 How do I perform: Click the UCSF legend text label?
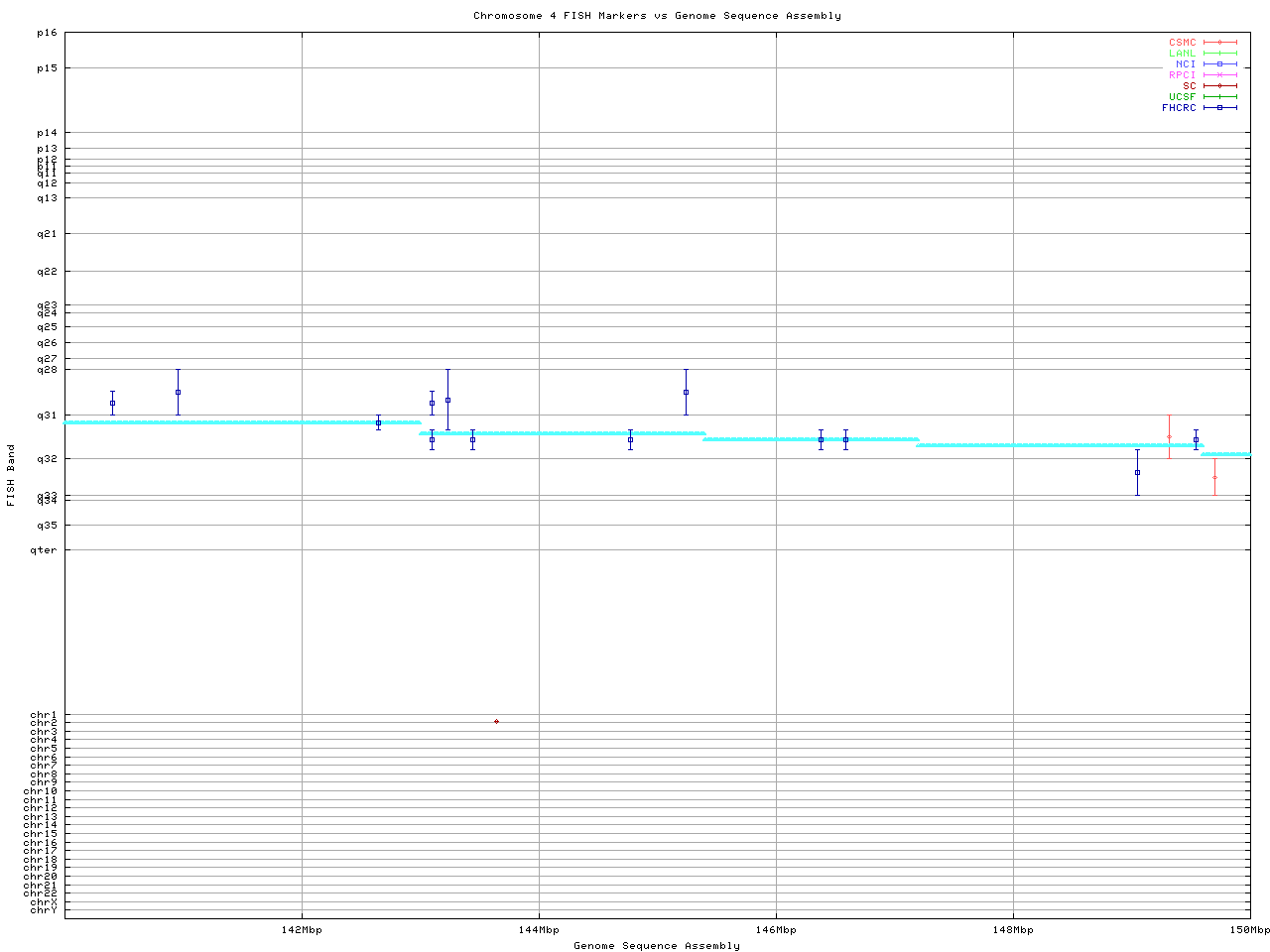coord(1182,97)
